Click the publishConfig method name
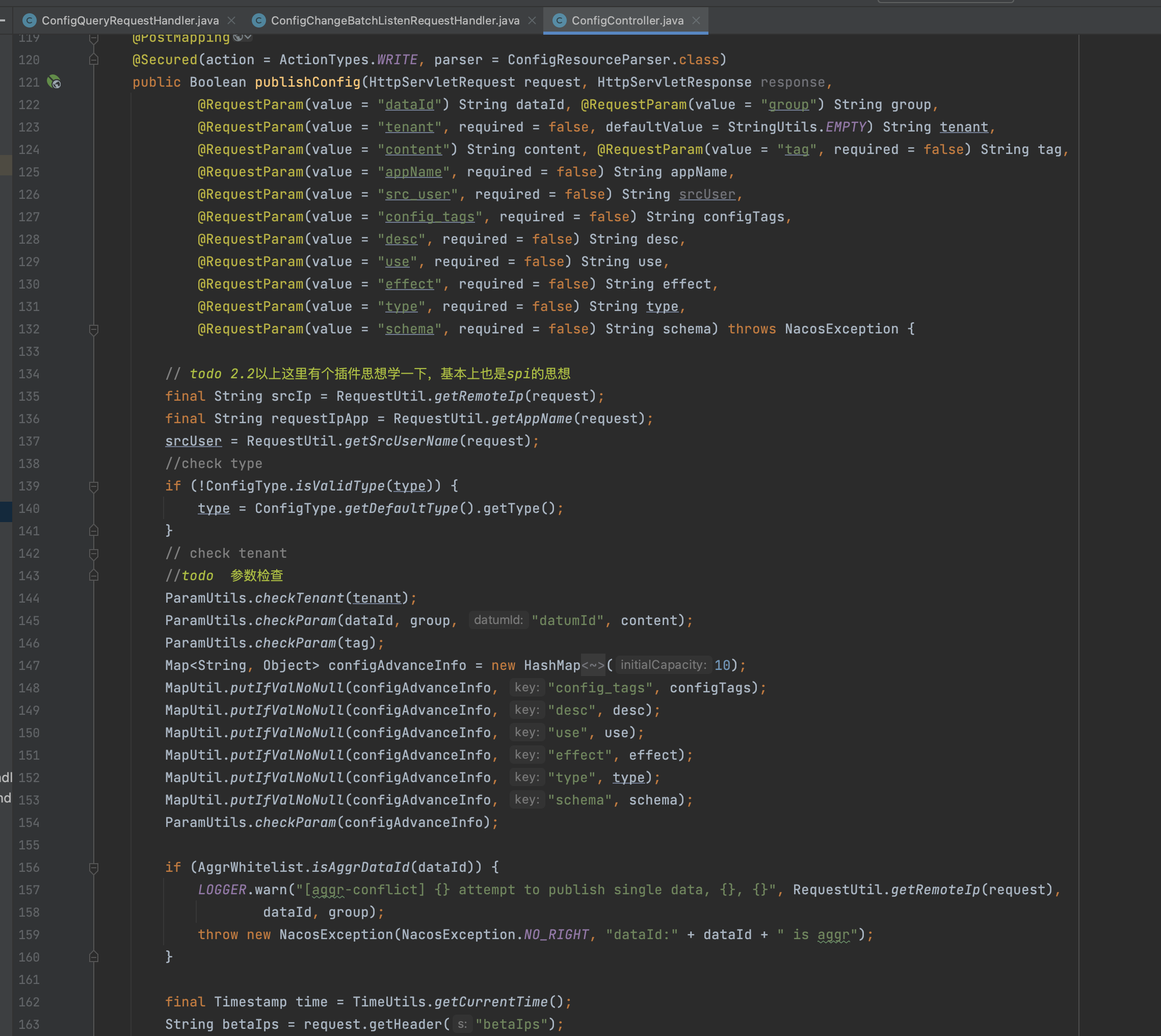The image size is (1161, 1036). 307,82
